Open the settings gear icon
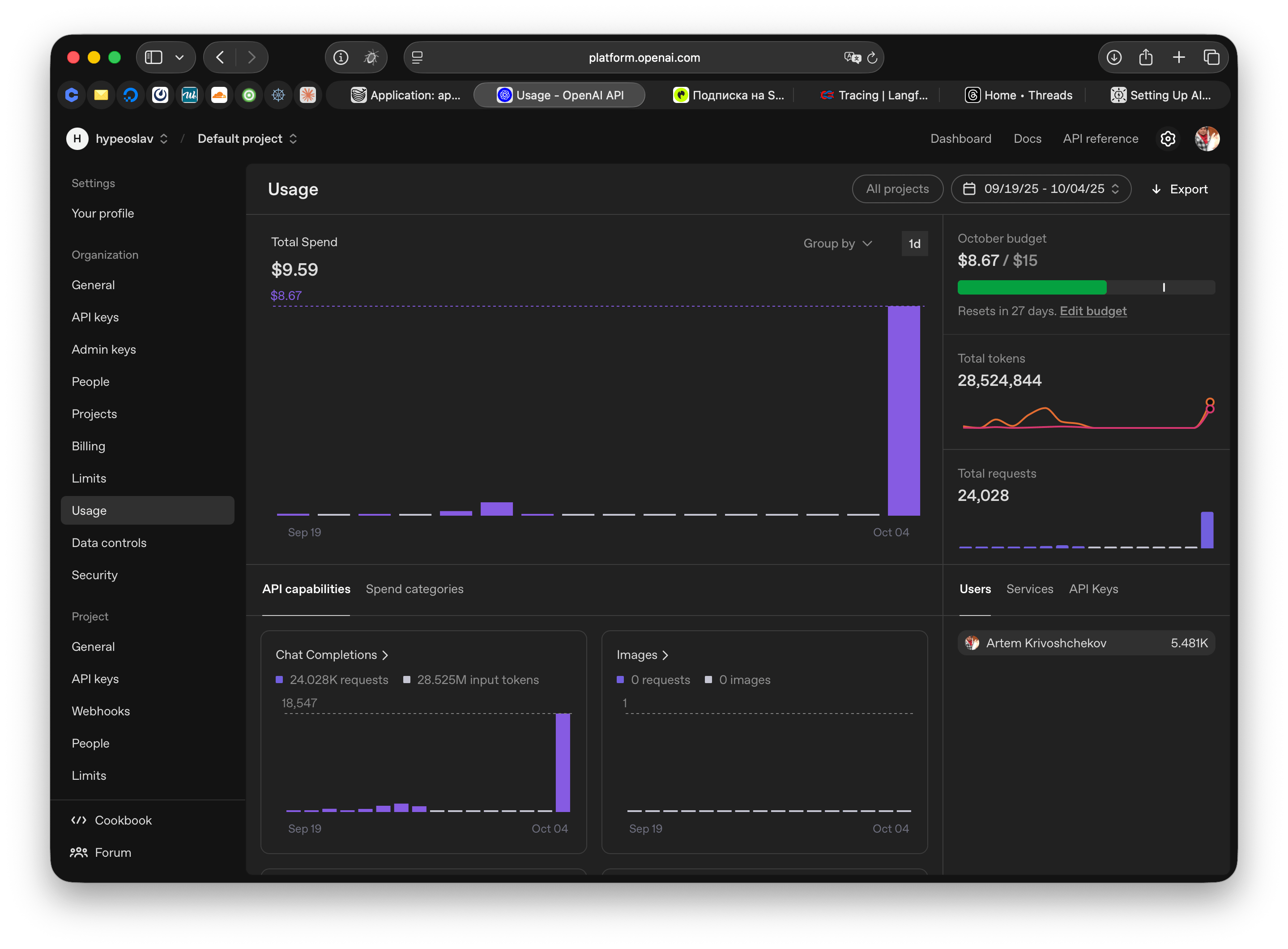1288x949 pixels. (1168, 138)
